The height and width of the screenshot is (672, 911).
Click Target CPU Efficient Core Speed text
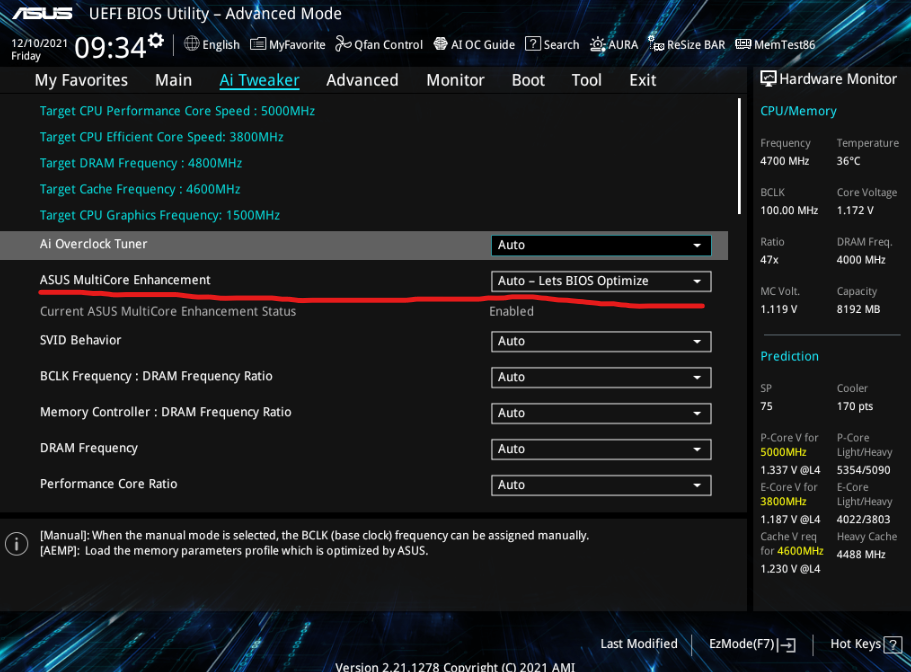coord(162,137)
